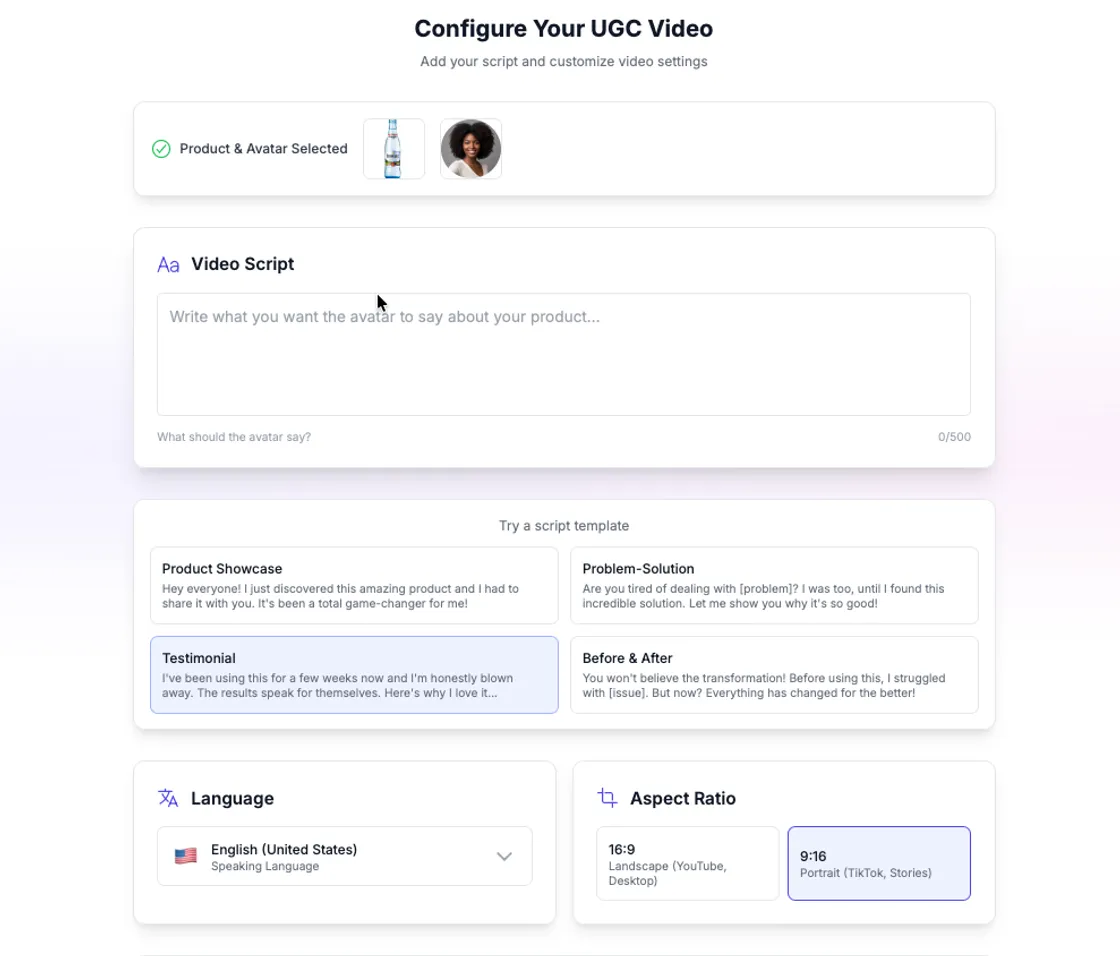This screenshot has width=1120, height=956.
Task: Select the 9:16 Portrait aspect ratio
Action: pos(878,862)
